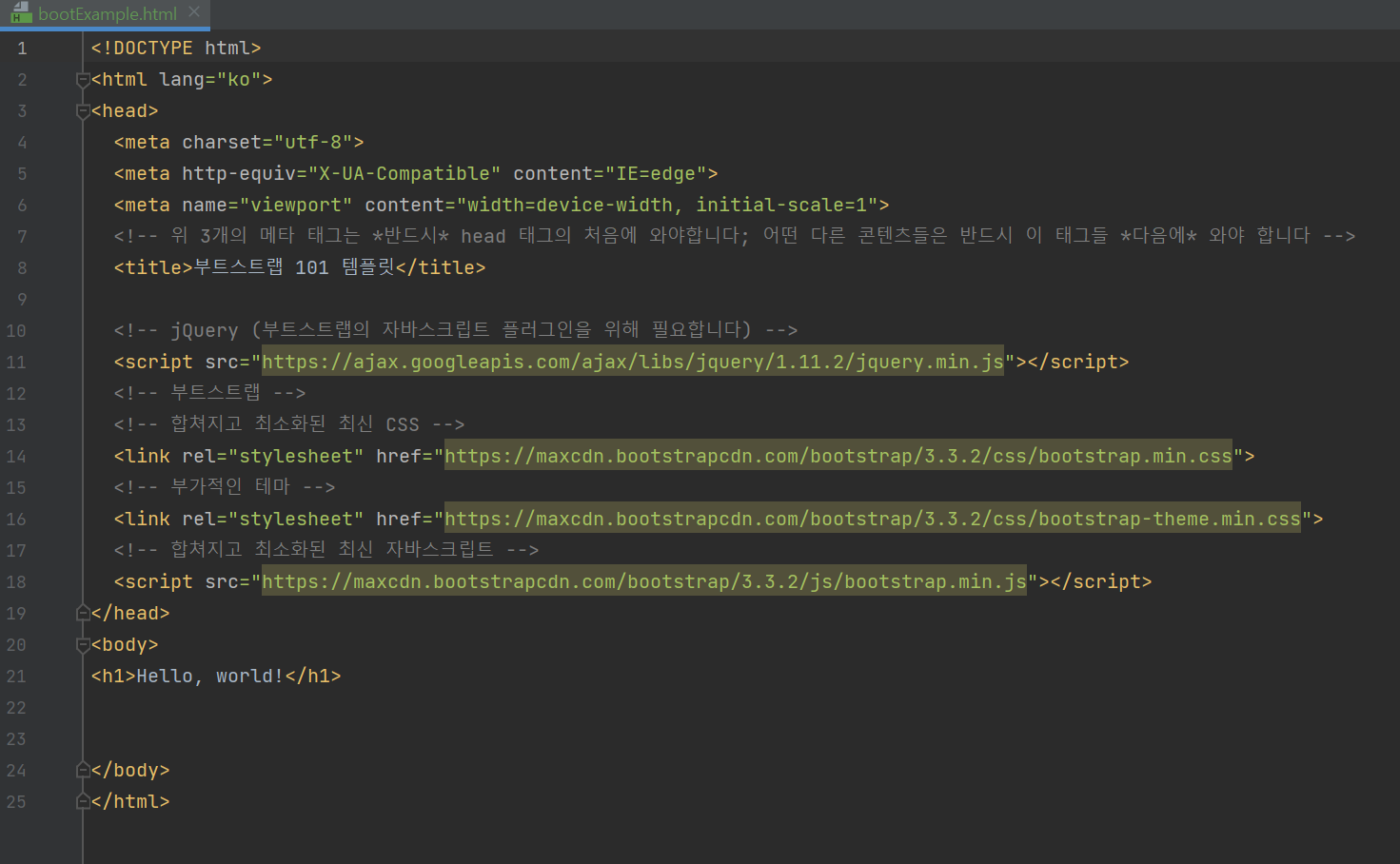Click the 최신 CSS comment on line 13
The height and width of the screenshot is (864, 1400).
pos(289,424)
